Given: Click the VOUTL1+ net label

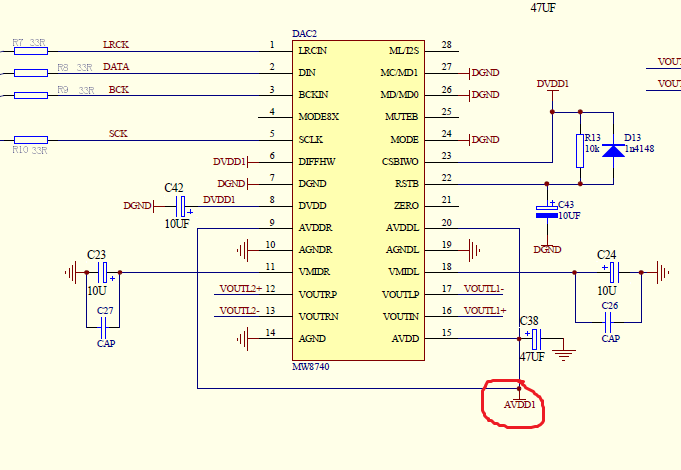Looking at the screenshot, I should (x=485, y=311).
